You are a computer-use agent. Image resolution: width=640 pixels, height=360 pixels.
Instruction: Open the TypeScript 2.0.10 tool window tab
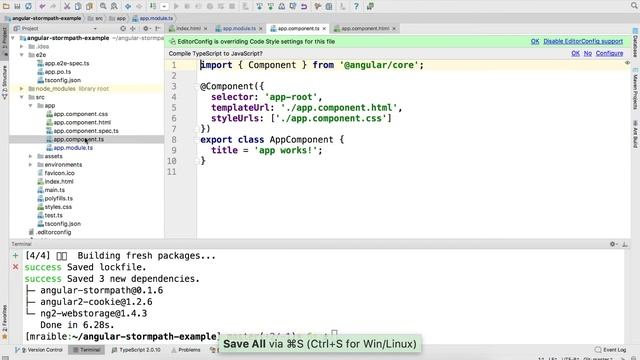(x=136, y=350)
